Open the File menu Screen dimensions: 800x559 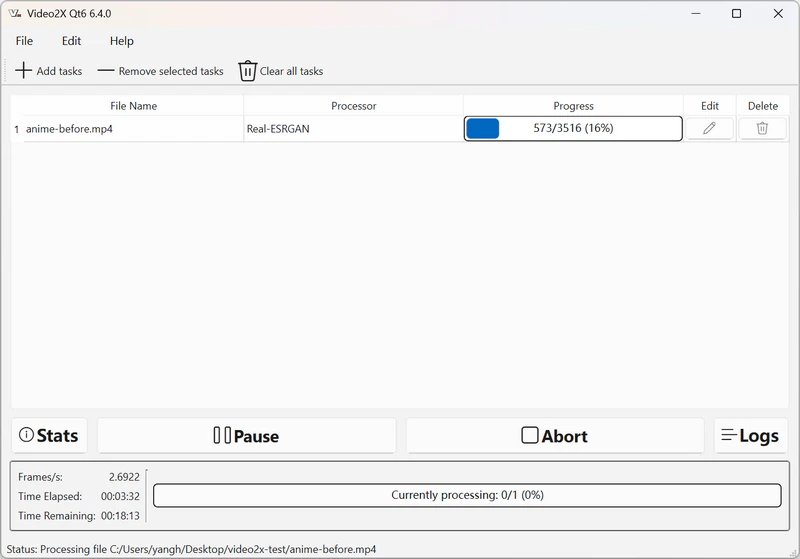click(24, 41)
